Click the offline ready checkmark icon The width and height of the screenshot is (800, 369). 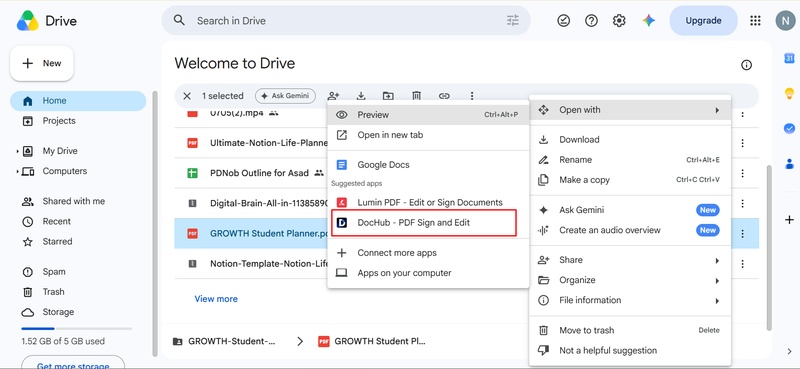563,20
